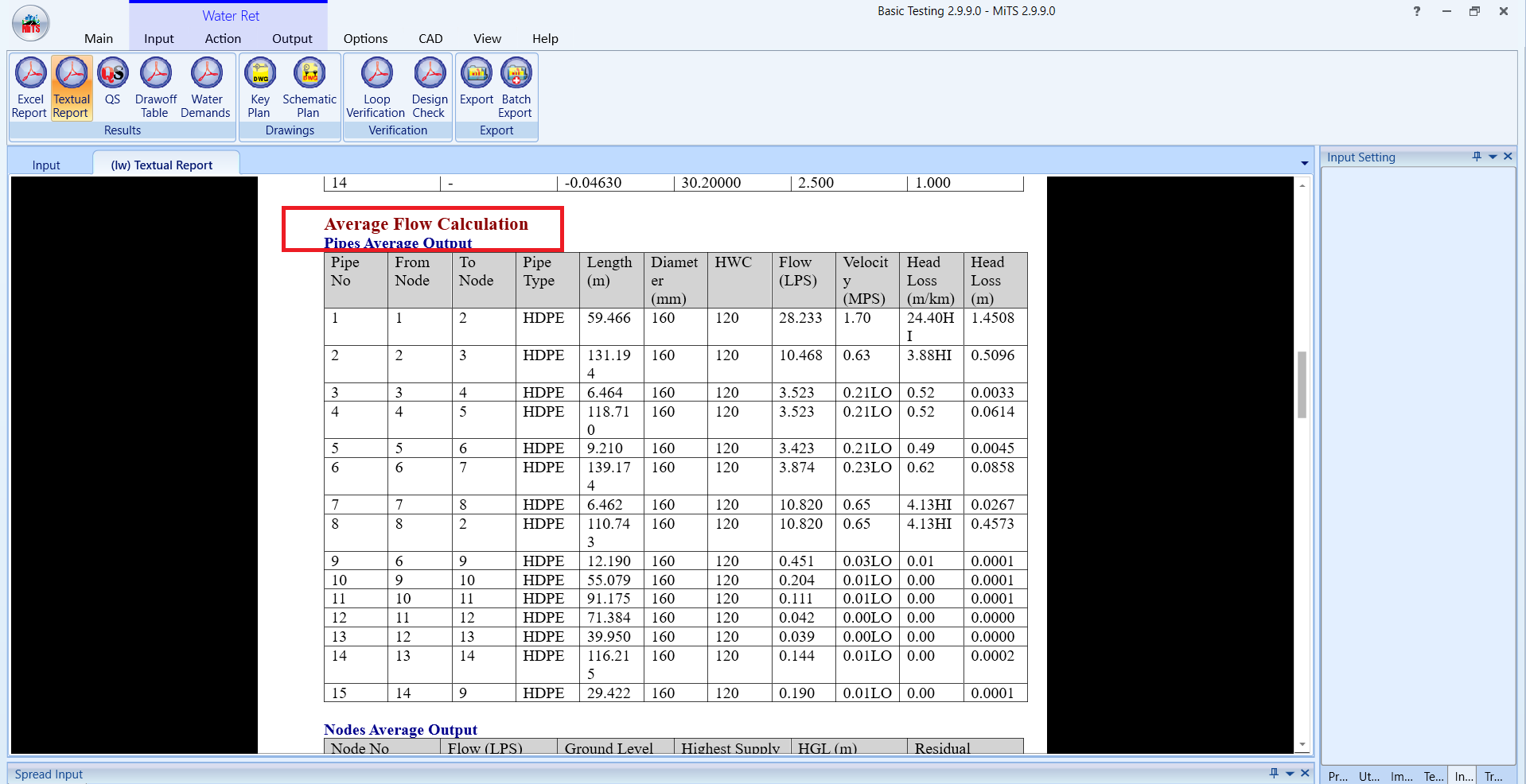
Task: Close the Spread Input panel
Action: [1305, 773]
